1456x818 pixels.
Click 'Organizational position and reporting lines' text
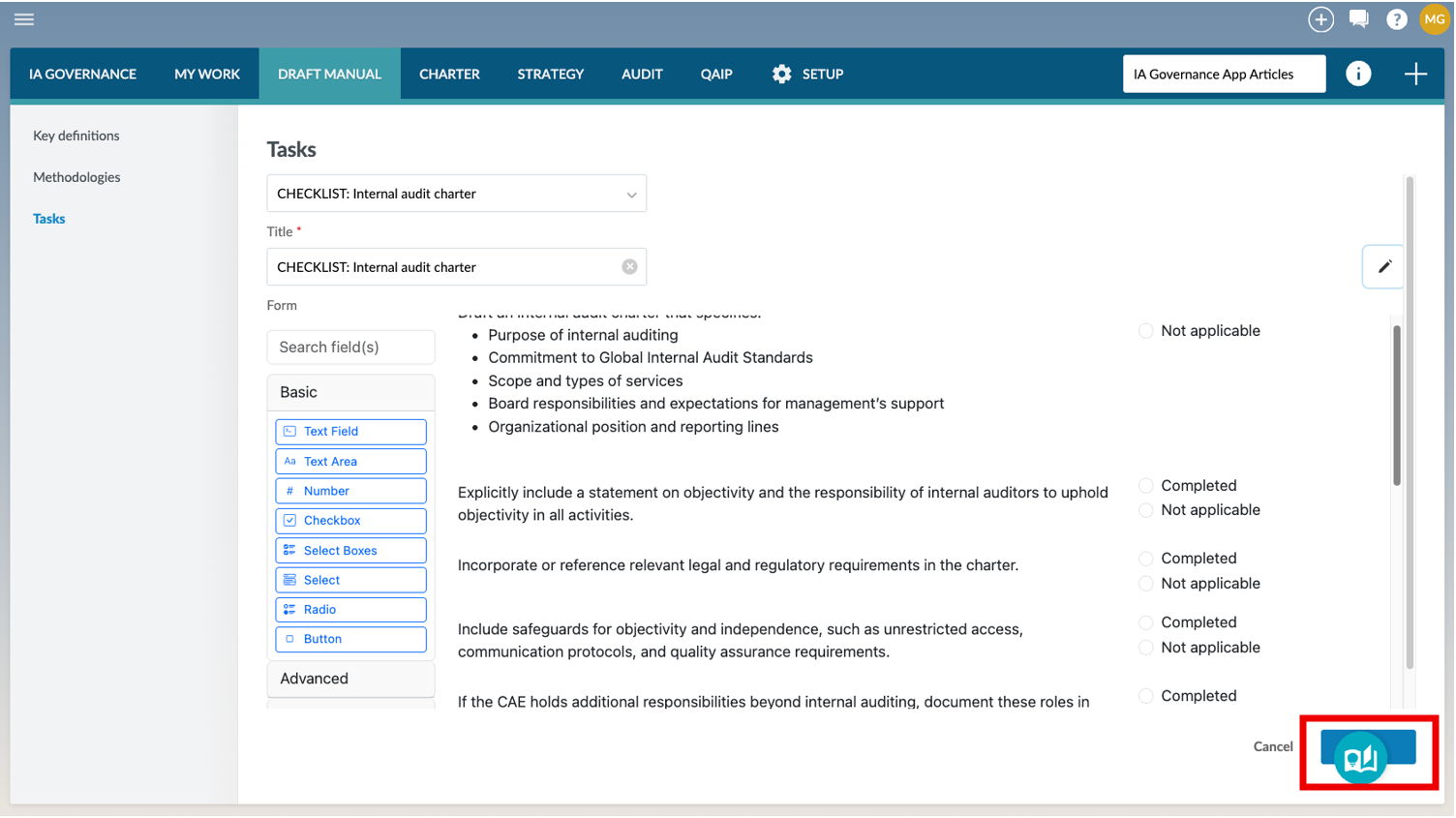[633, 427]
